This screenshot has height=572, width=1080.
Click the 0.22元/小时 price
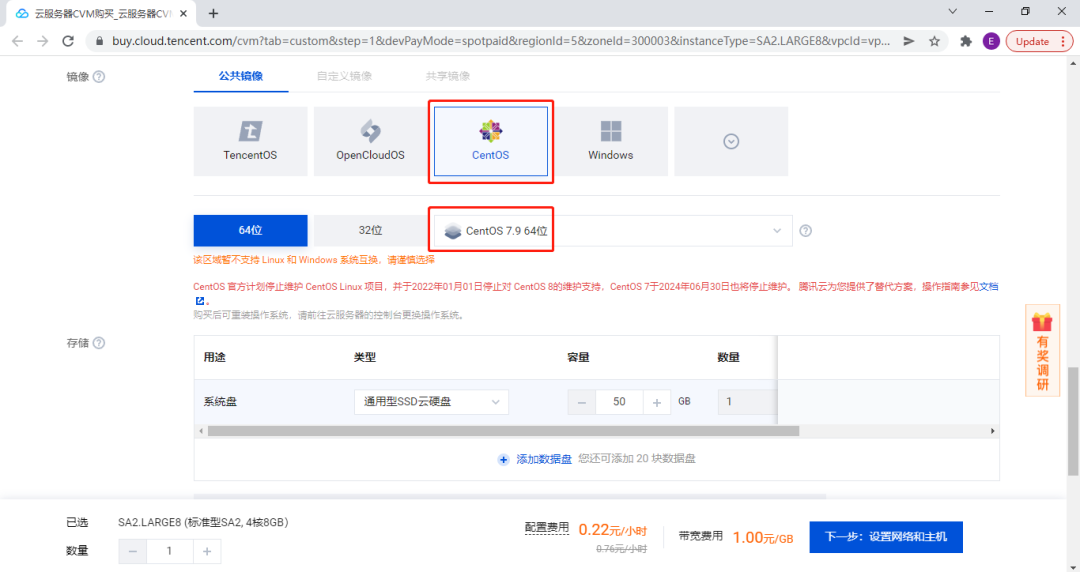tap(612, 530)
